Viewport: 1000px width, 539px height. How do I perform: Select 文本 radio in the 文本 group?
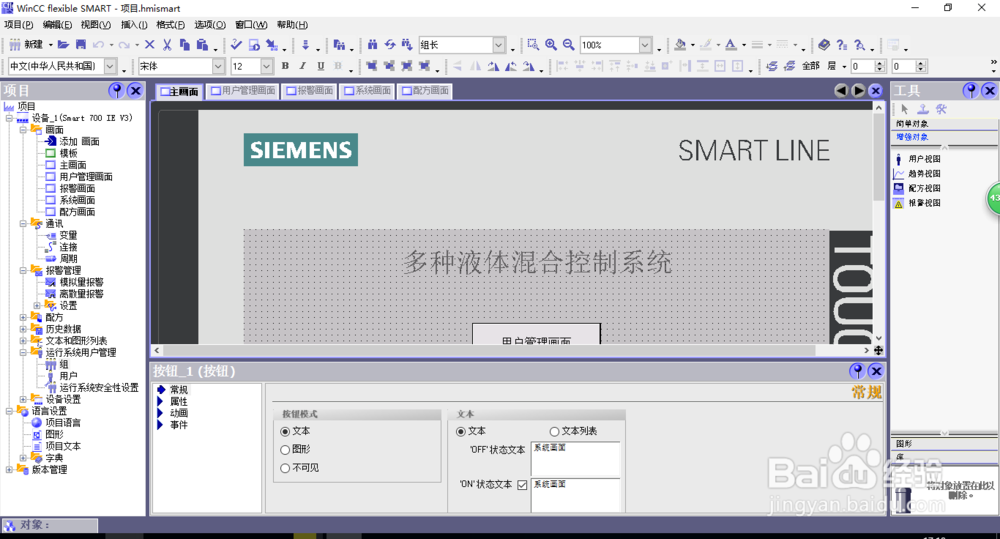(x=460, y=432)
